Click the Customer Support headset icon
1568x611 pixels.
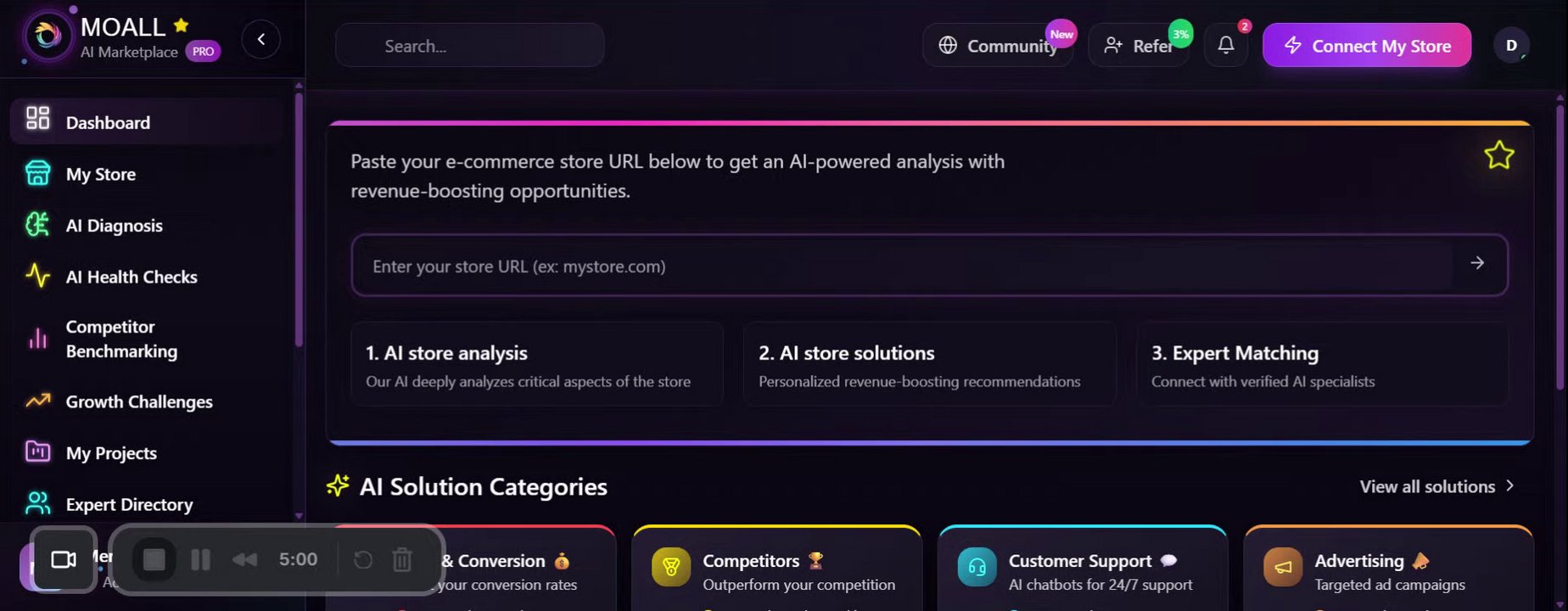click(977, 568)
